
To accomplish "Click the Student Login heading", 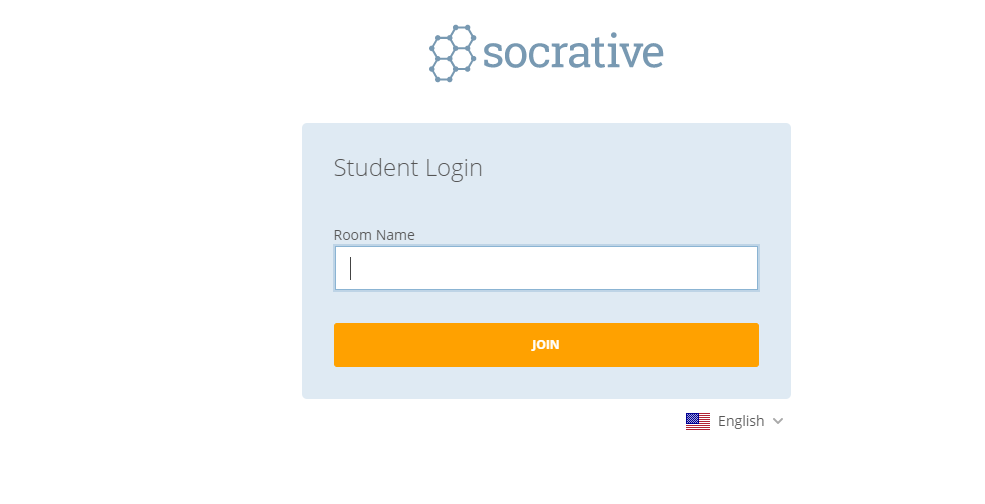I will (x=408, y=168).
